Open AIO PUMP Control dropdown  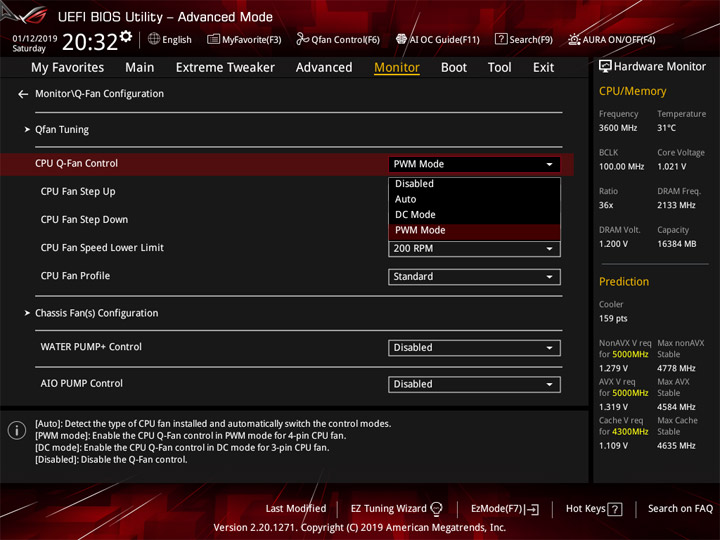tap(474, 384)
